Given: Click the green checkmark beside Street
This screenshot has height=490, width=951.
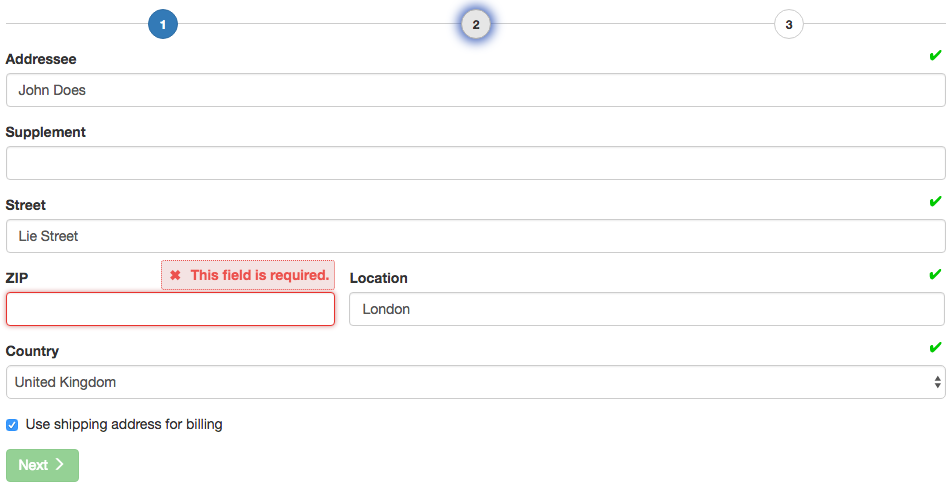Looking at the screenshot, I should [x=935, y=201].
